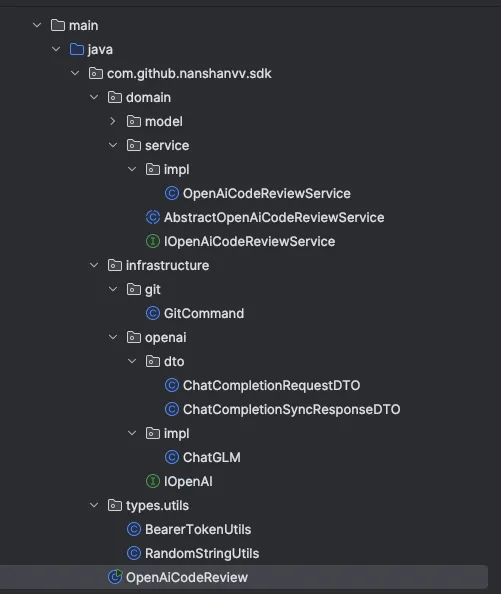Collapse the domain package
This screenshot has width=501, height=594.
pos(94,97)
